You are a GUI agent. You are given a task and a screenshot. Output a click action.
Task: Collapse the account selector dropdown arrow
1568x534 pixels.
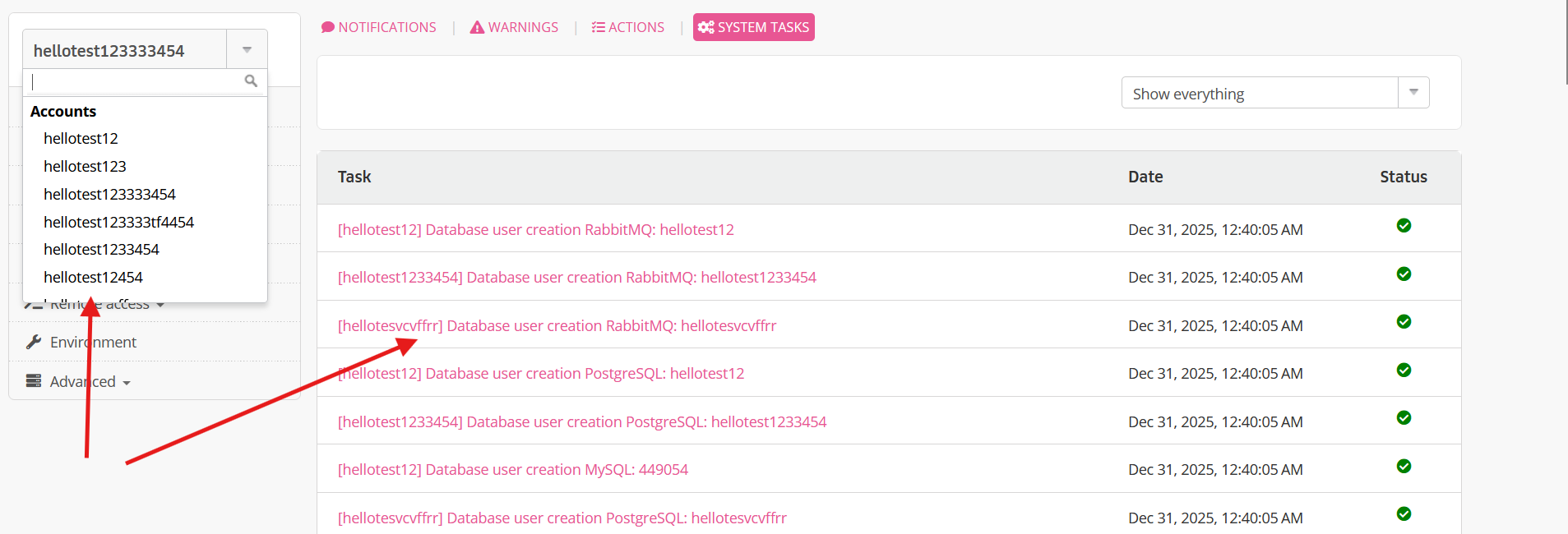pos(247,50)
